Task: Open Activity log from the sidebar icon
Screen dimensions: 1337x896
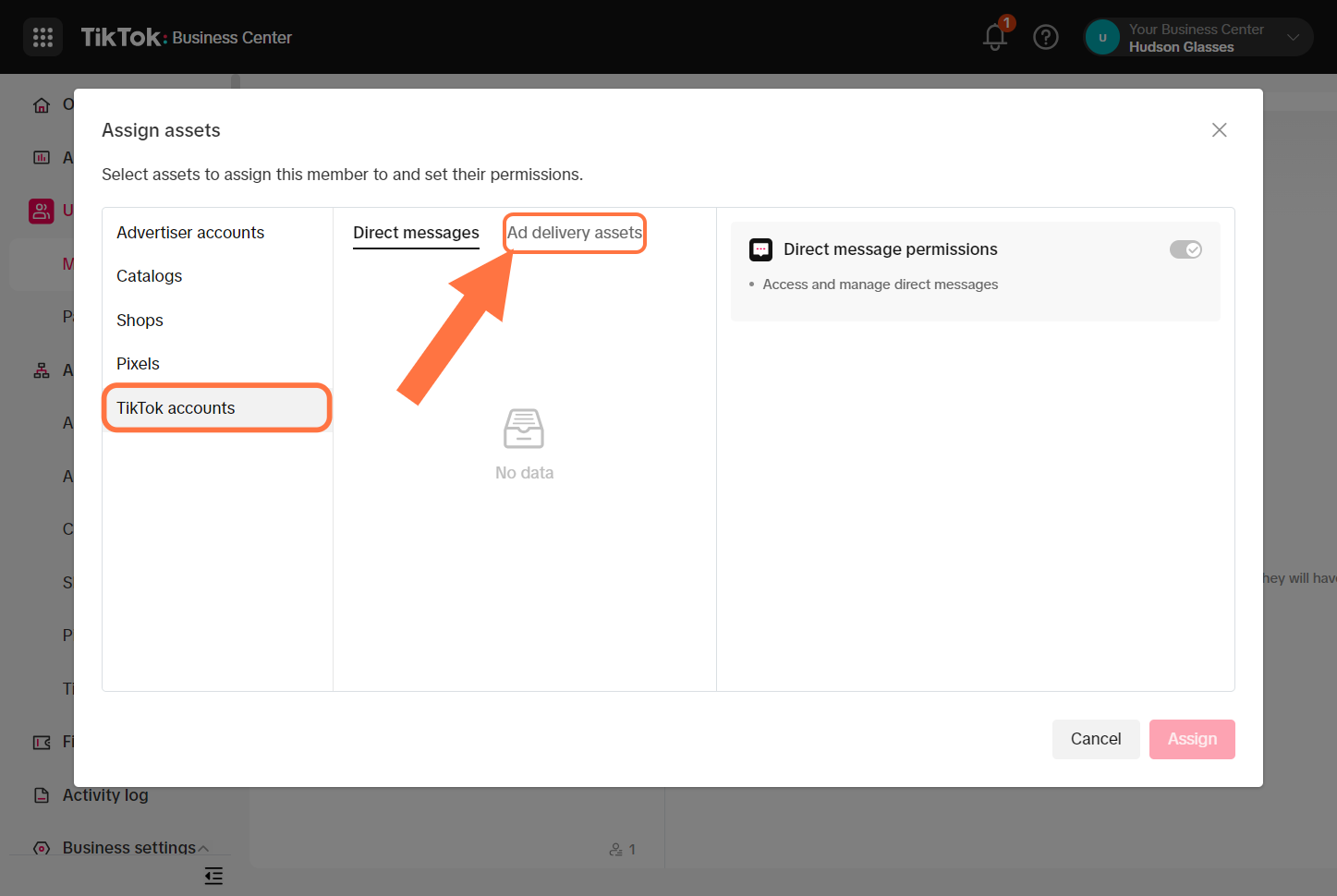Action: (x=42, y=794)
